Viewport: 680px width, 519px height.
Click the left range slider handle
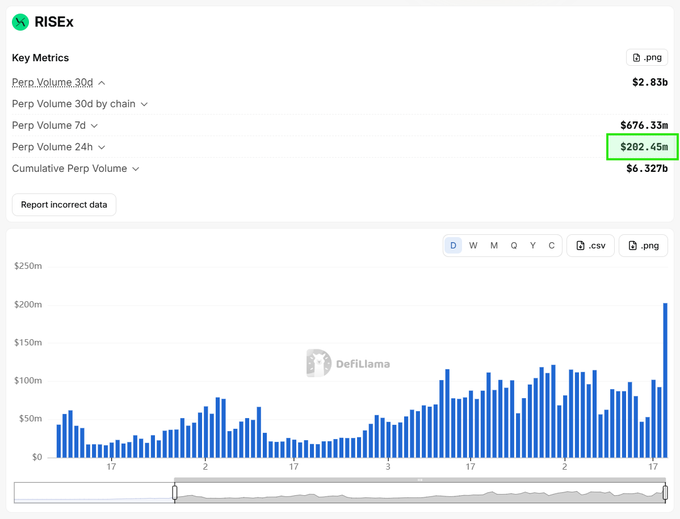tap(175, 493)
